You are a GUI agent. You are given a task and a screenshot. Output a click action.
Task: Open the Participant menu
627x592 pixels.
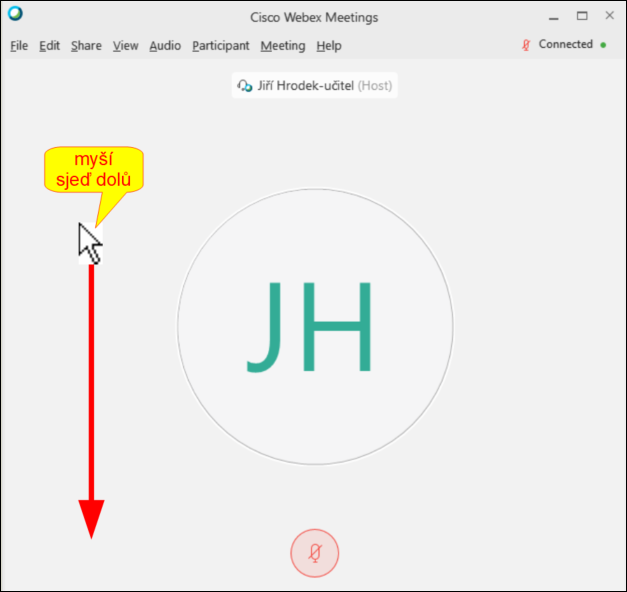click(221, 46)
